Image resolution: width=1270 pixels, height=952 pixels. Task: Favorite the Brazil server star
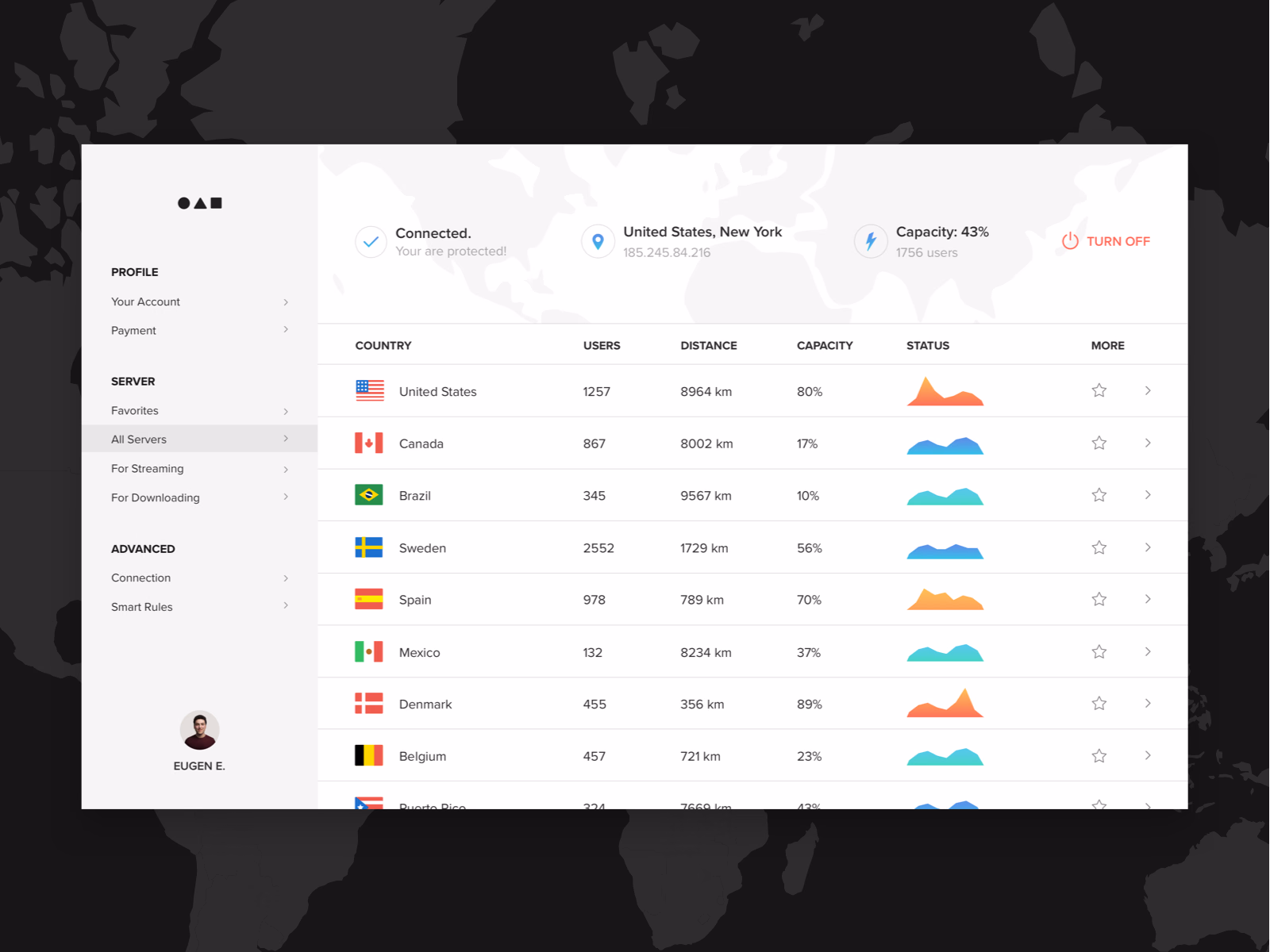[1099, 495]
